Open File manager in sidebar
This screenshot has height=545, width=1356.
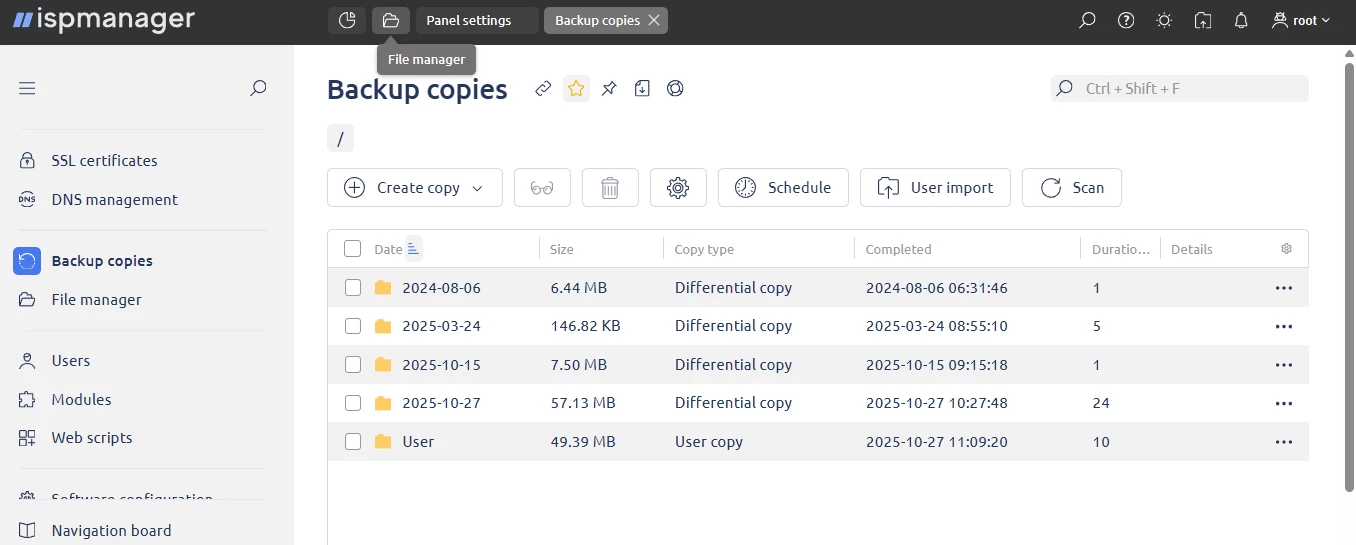click(96, 300)
